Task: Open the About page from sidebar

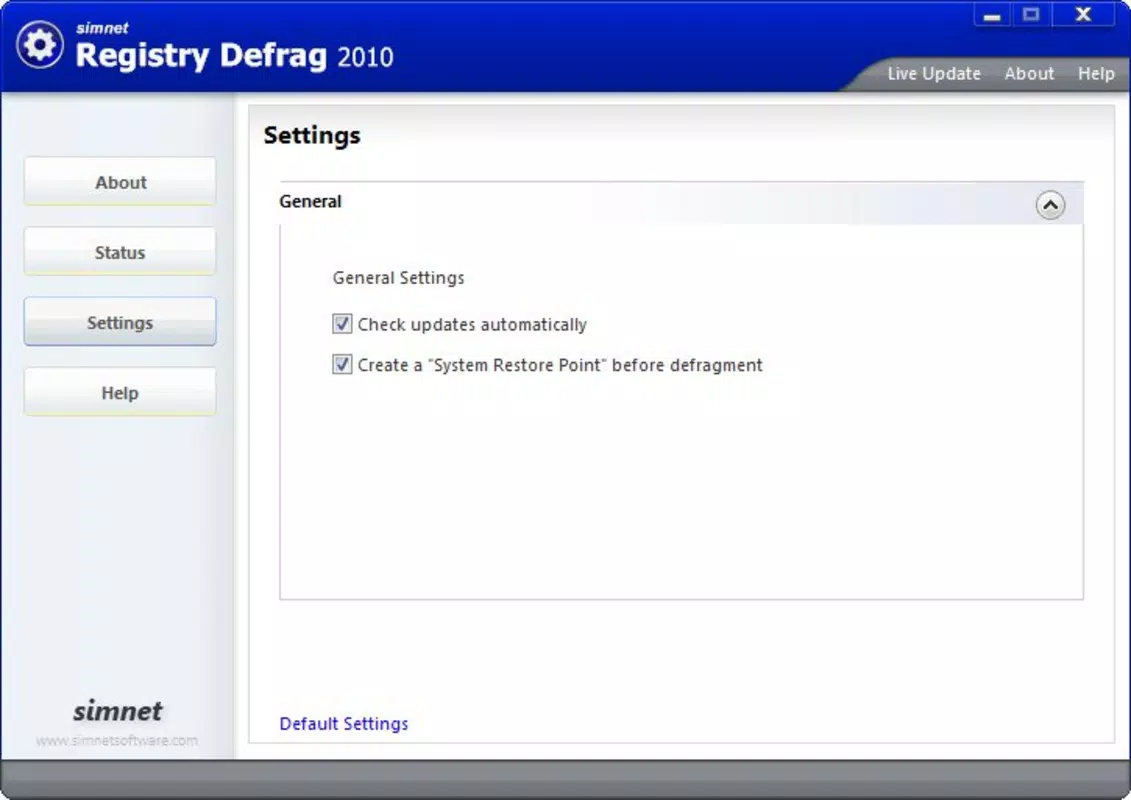Action: click(x=120, y=182)
